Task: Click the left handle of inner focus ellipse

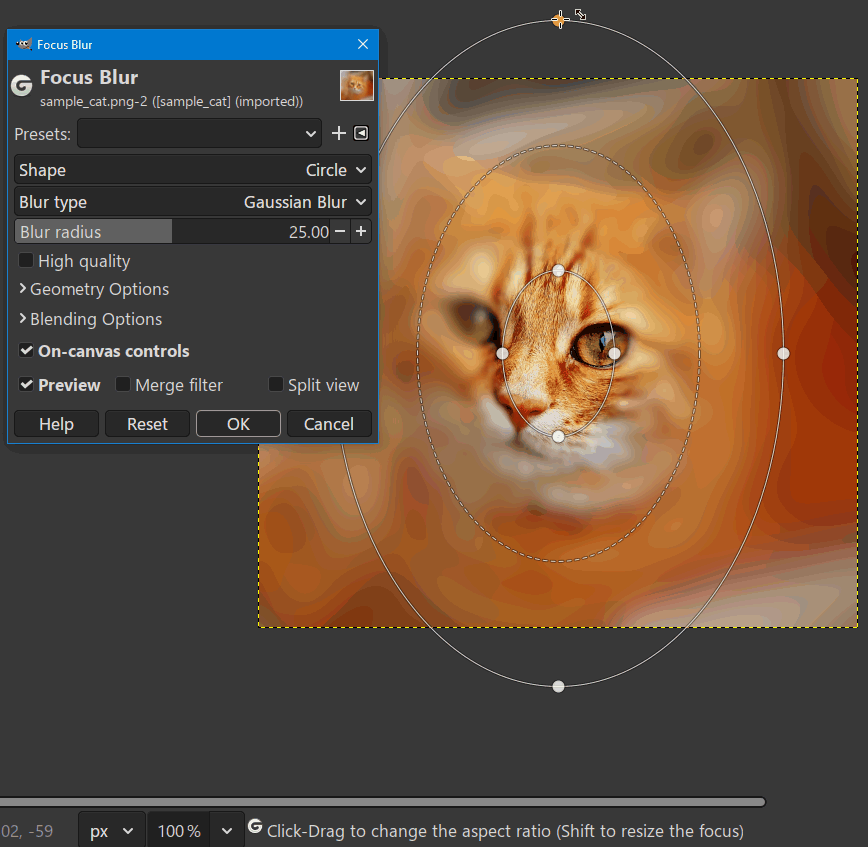Action: (502, 353)
